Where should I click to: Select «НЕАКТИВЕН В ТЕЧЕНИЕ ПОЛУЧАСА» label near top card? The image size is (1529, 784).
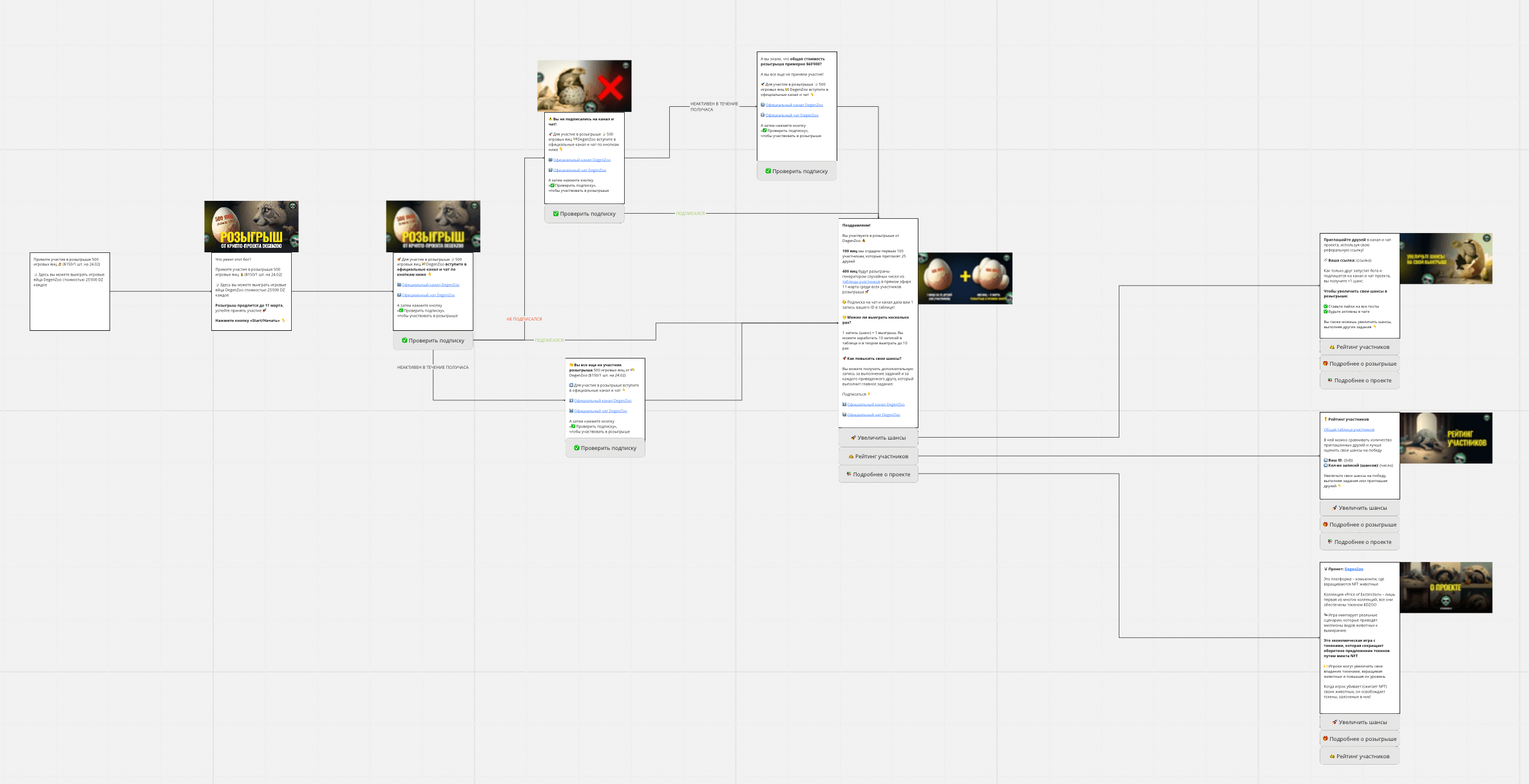[714, 106]
